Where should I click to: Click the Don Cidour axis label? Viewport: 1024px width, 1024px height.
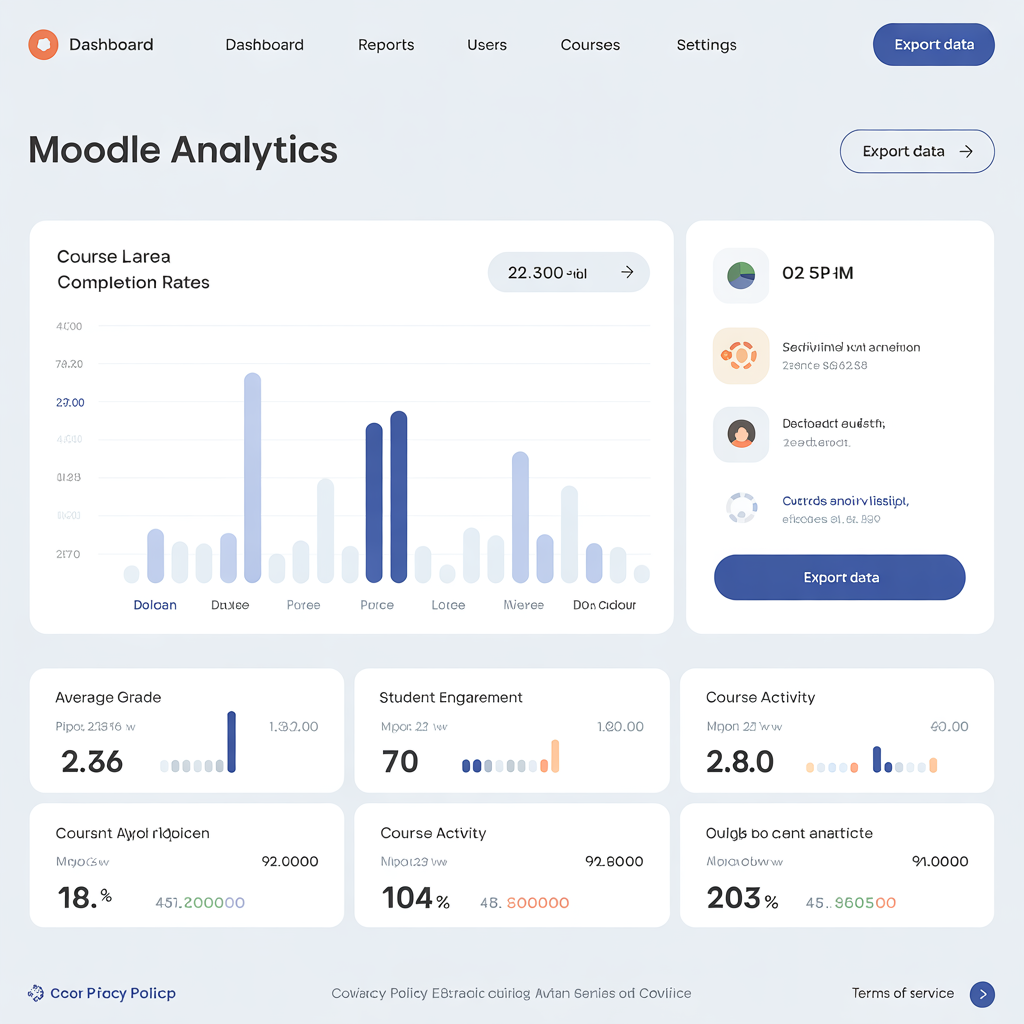[604, 605]
